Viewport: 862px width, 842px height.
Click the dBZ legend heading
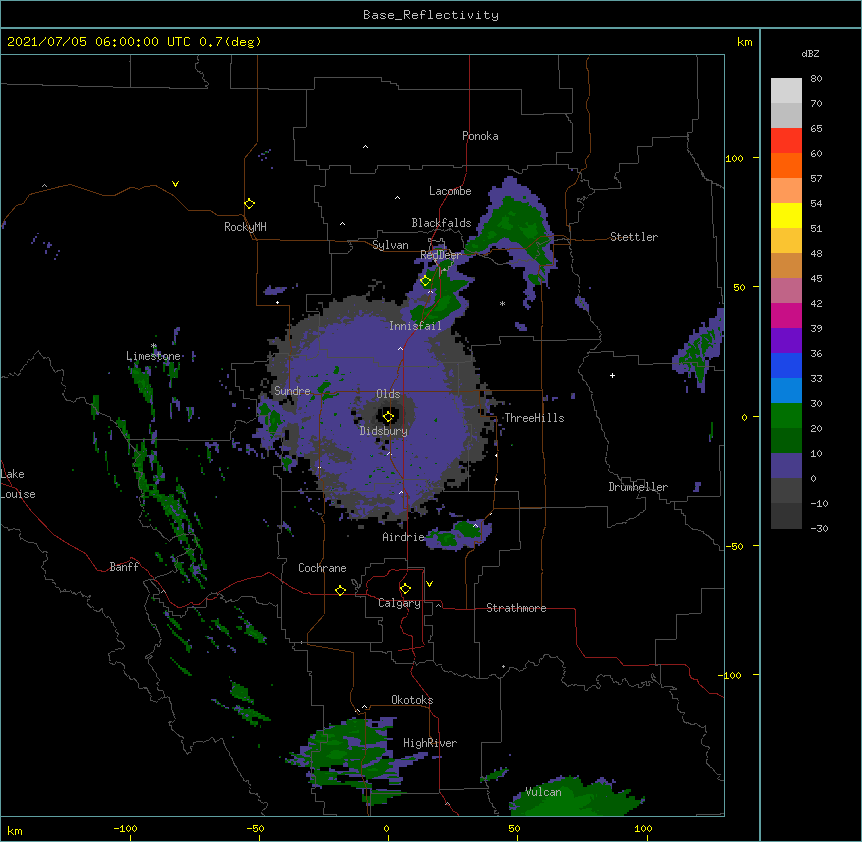pyautogui.click(x=810, y=53)
